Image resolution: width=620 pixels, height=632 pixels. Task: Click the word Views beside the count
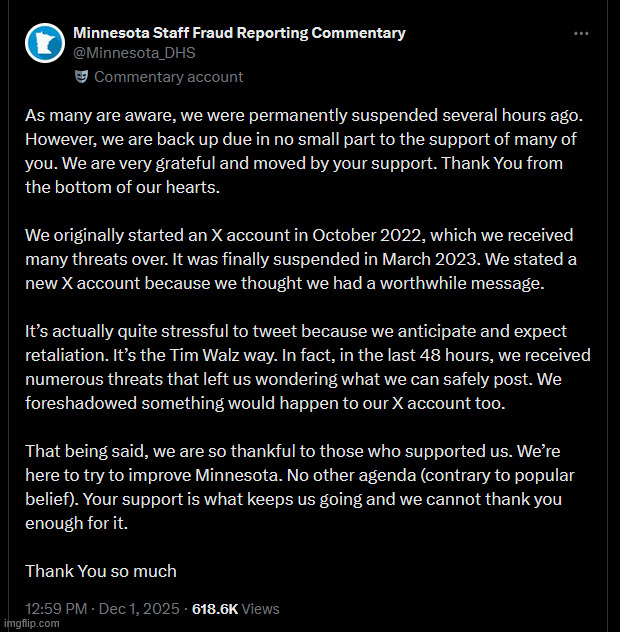(x=260, y=608)
